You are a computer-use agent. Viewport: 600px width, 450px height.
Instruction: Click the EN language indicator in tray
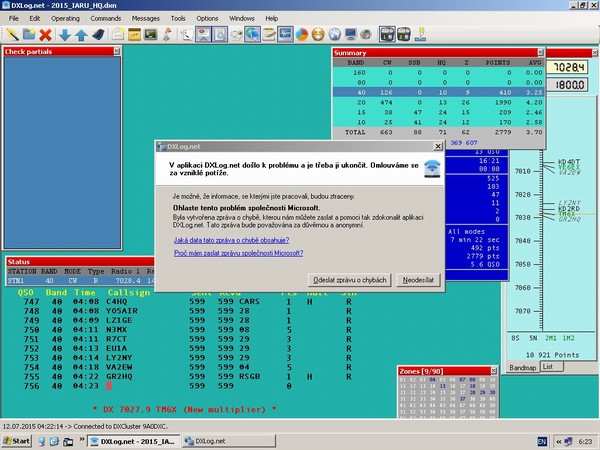click(542, 441)
